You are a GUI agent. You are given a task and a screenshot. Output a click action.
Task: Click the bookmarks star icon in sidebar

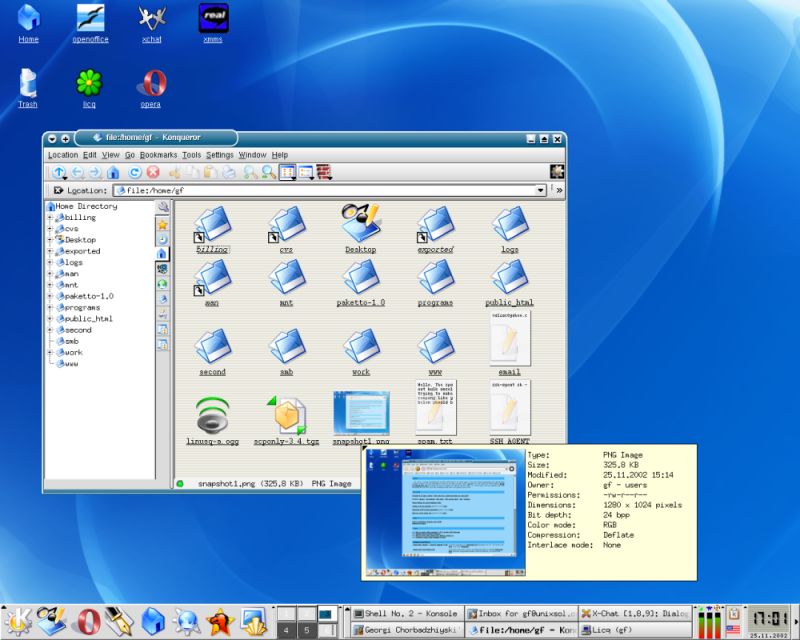pyautogui.click(x=162, y=224)
